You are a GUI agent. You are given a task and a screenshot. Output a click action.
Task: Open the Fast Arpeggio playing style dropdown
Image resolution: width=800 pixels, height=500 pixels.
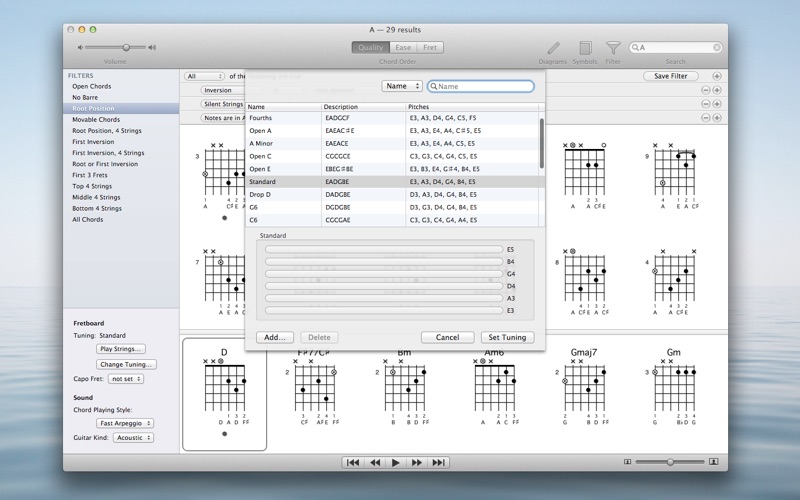[125, 423]
